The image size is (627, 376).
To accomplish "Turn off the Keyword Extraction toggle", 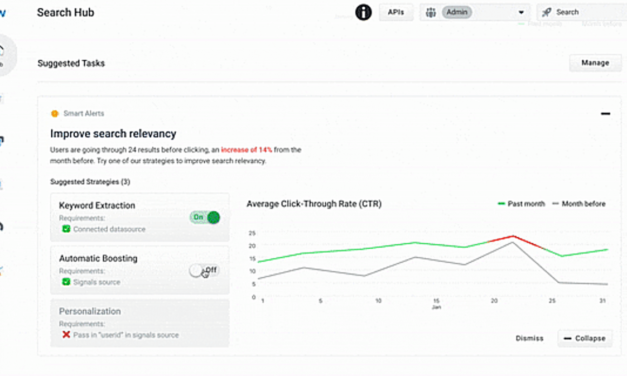I will (x=205, y=217).
